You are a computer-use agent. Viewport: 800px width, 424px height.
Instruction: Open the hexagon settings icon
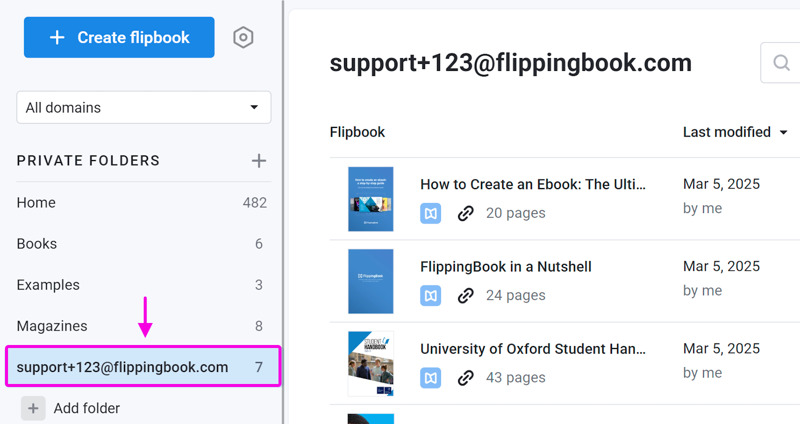243,37
